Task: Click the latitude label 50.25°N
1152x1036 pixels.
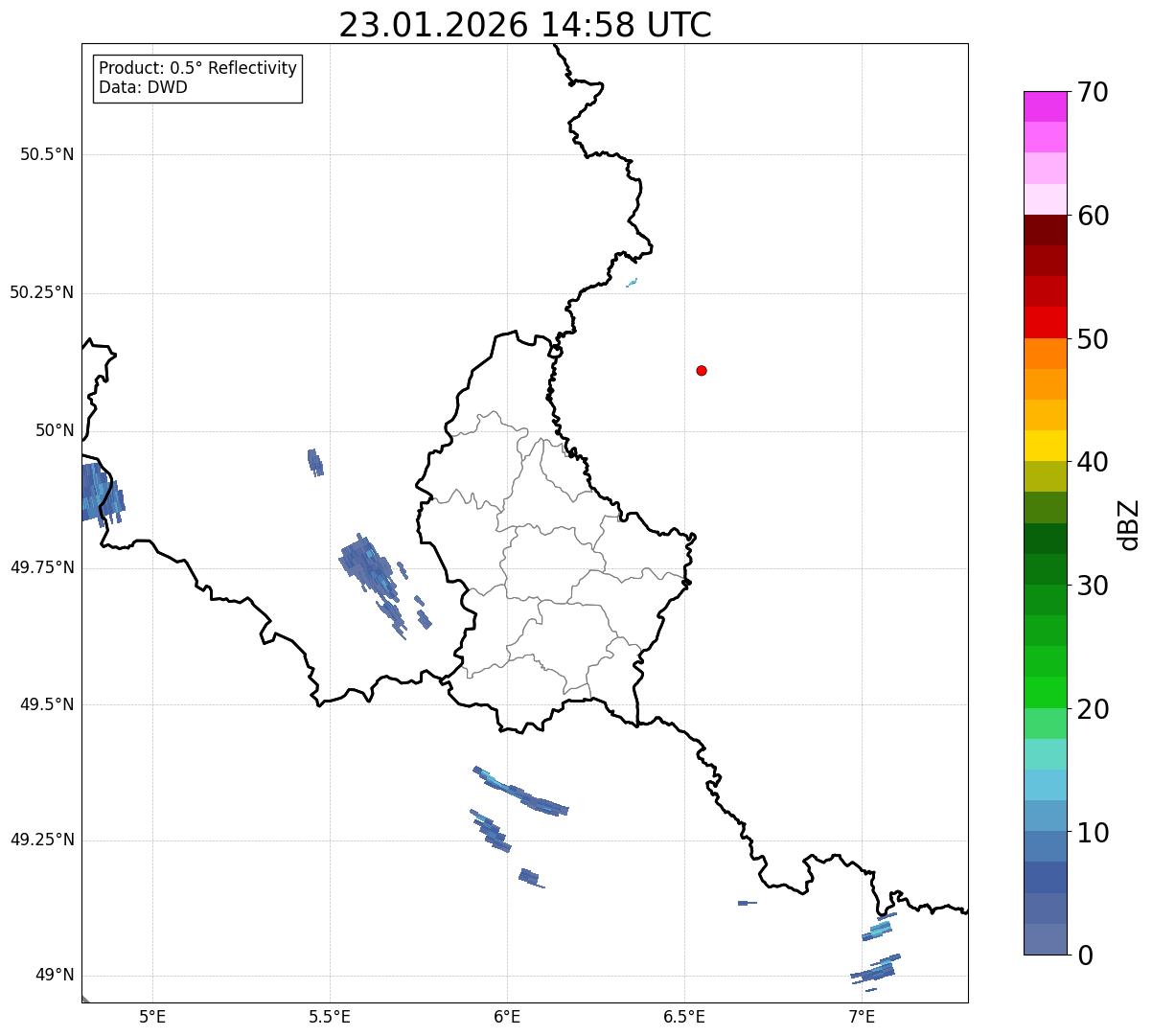Action: pos(42,293)
